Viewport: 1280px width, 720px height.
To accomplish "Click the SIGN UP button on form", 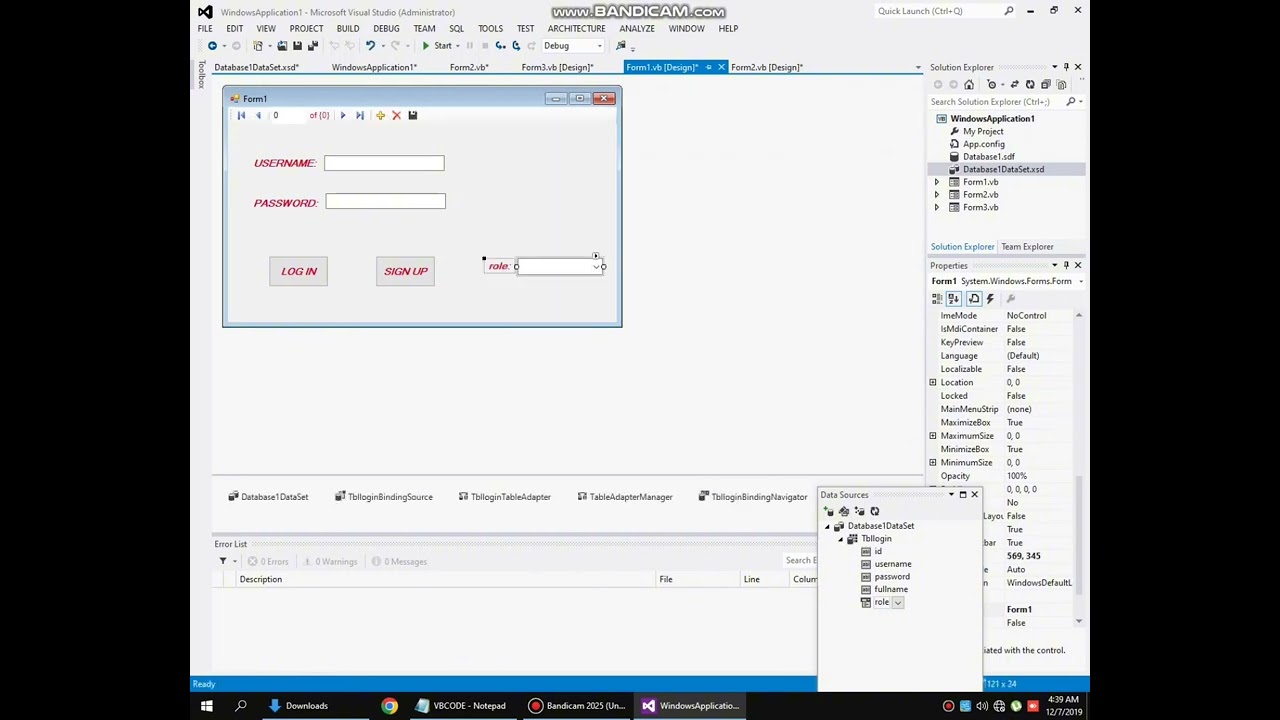I will coord(405,271).
